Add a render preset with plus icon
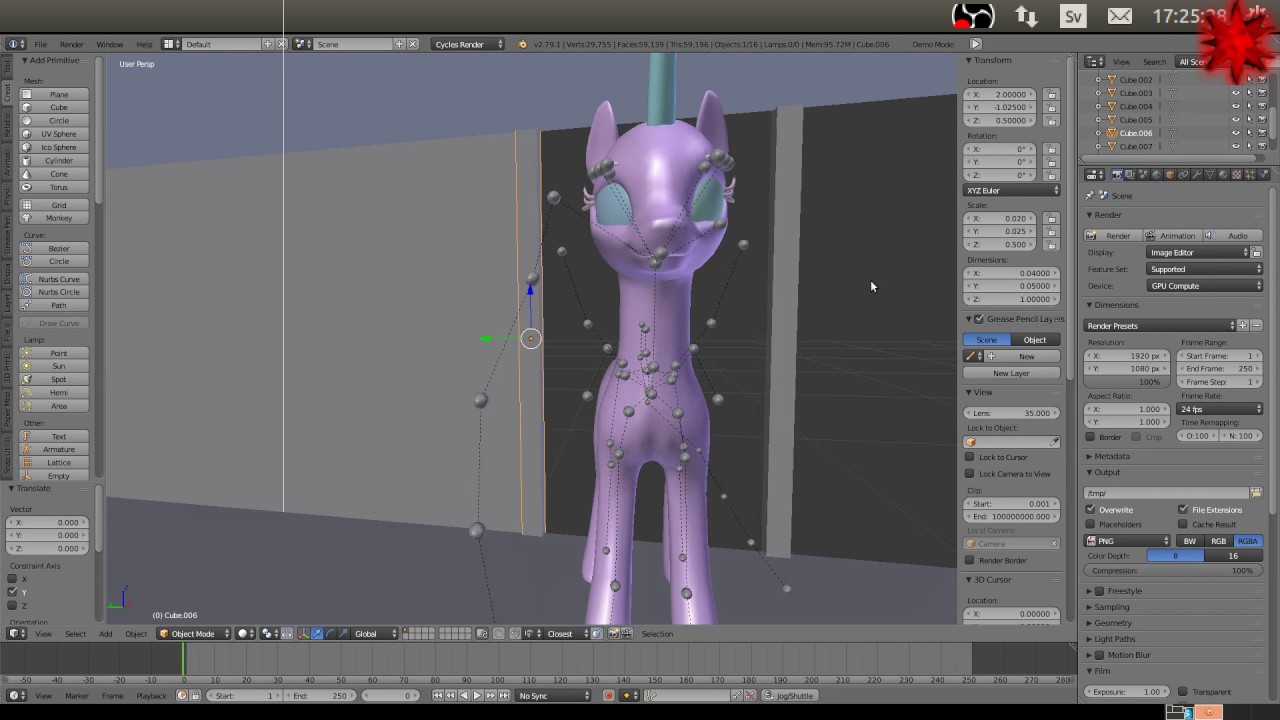 click(x=1243, y=326)
